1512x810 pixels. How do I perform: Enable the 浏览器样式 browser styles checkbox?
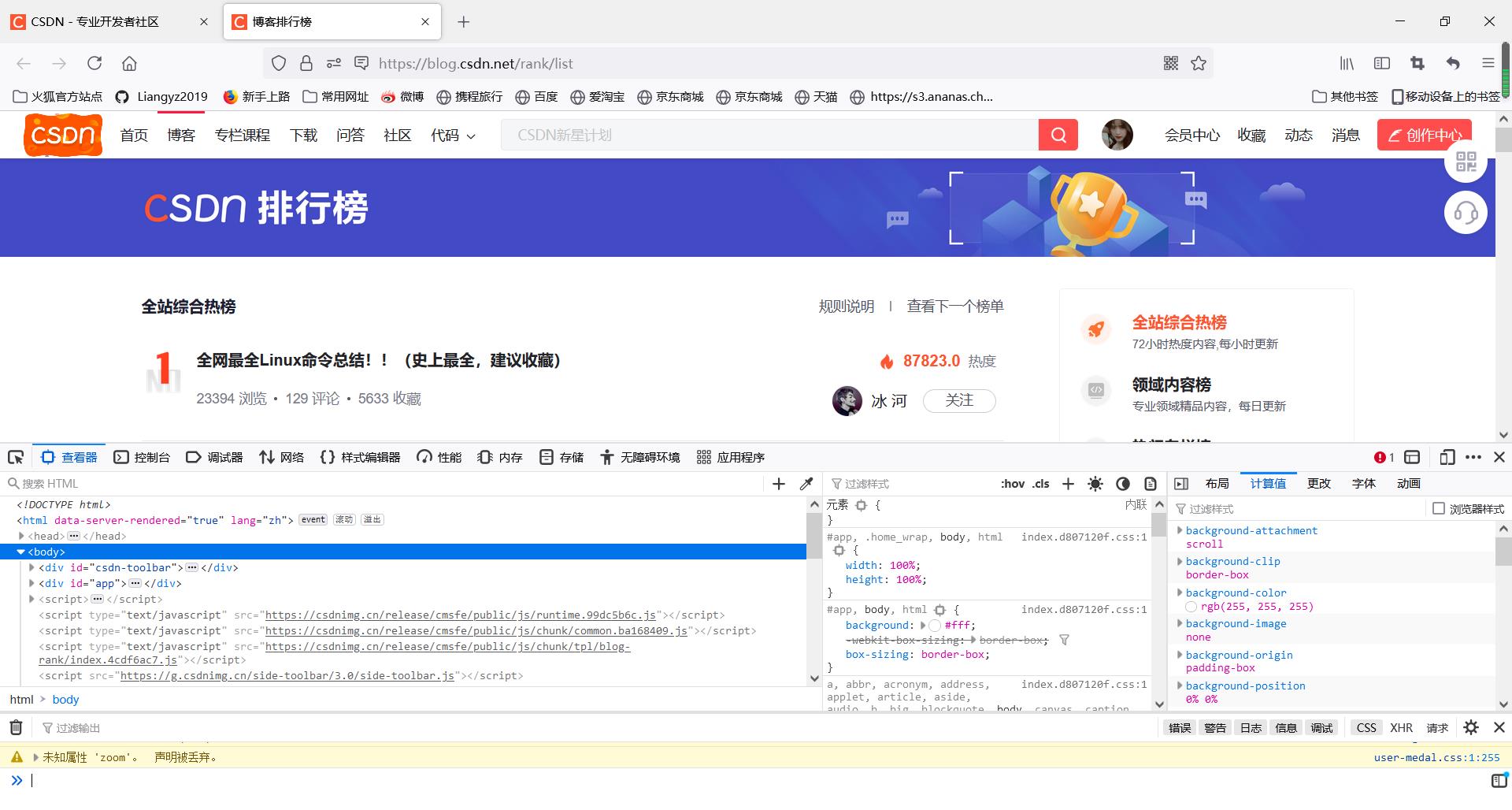[x=1439, y=509]
